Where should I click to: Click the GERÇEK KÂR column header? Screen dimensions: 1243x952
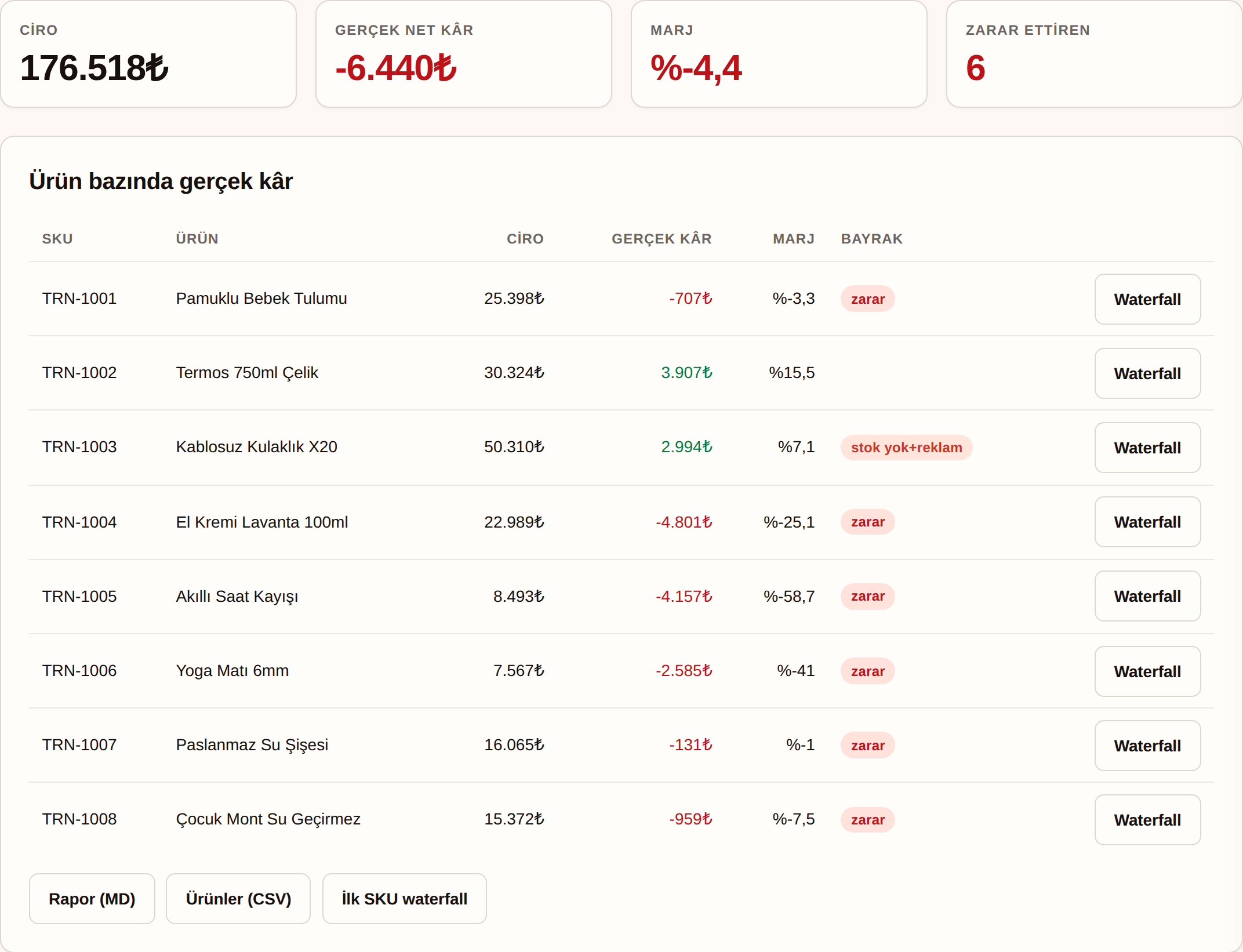coord(662,239)
